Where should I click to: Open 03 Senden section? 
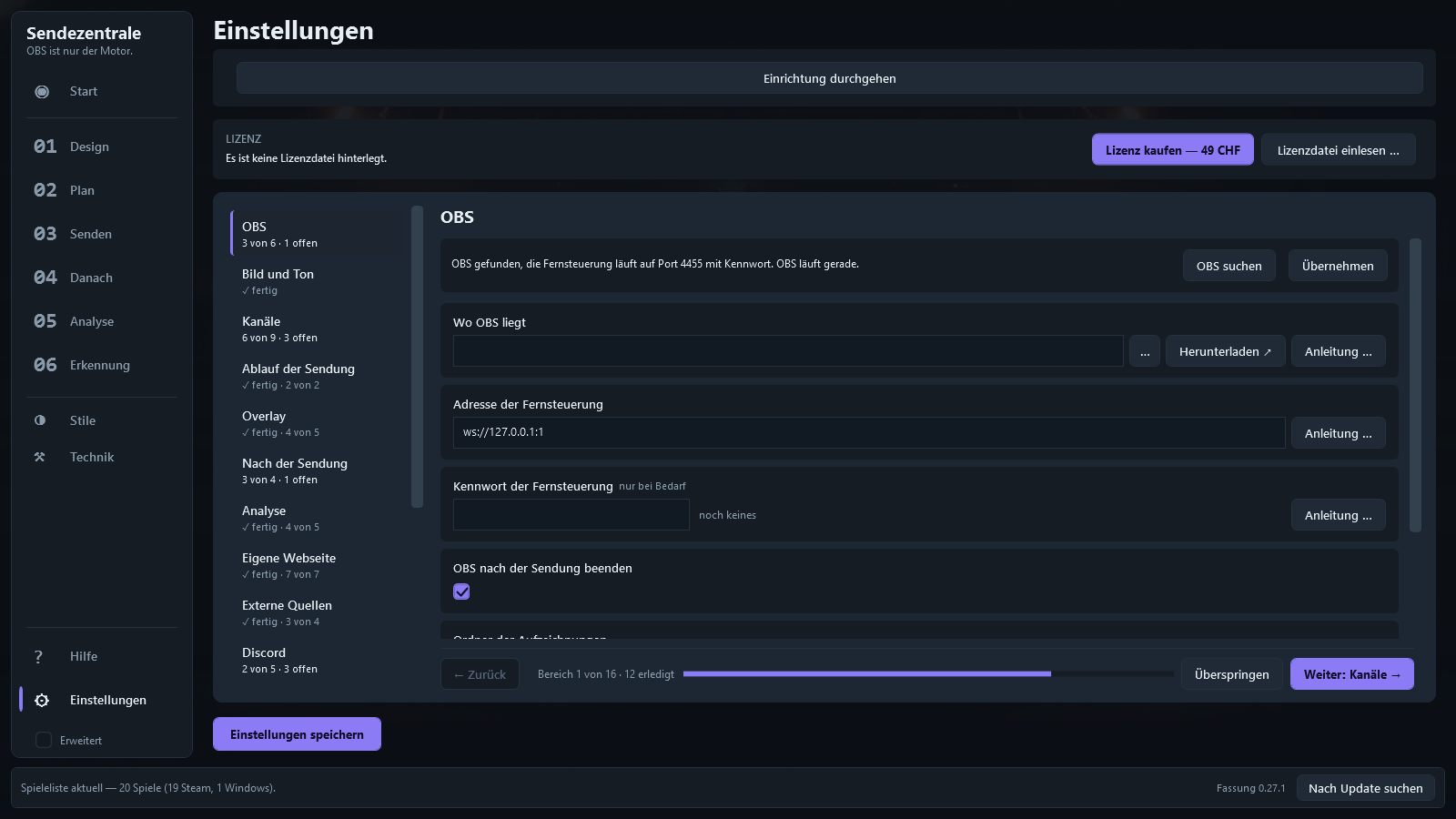(102, 234)
